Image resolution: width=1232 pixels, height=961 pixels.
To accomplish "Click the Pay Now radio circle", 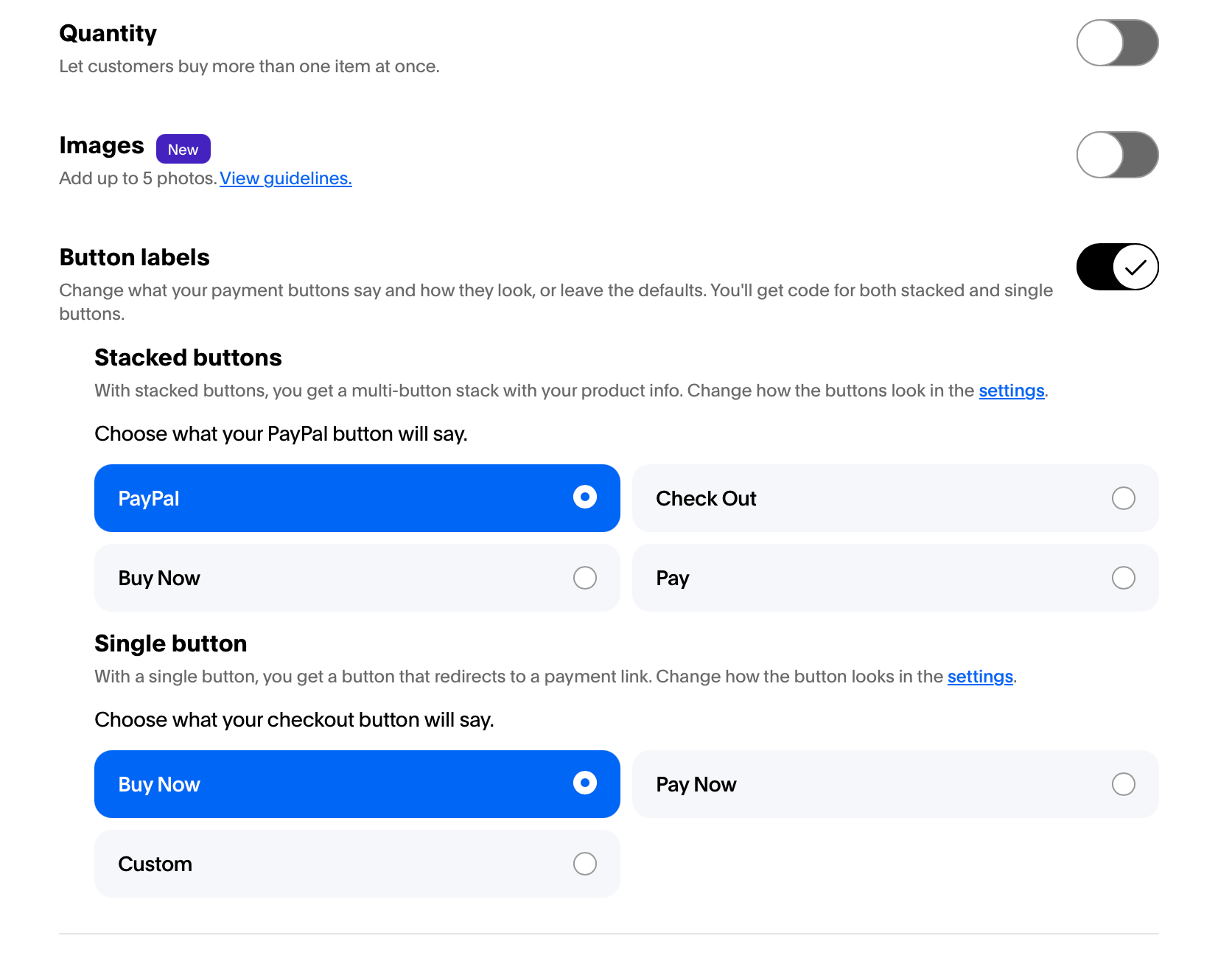I will click(x=1124, y=784).
